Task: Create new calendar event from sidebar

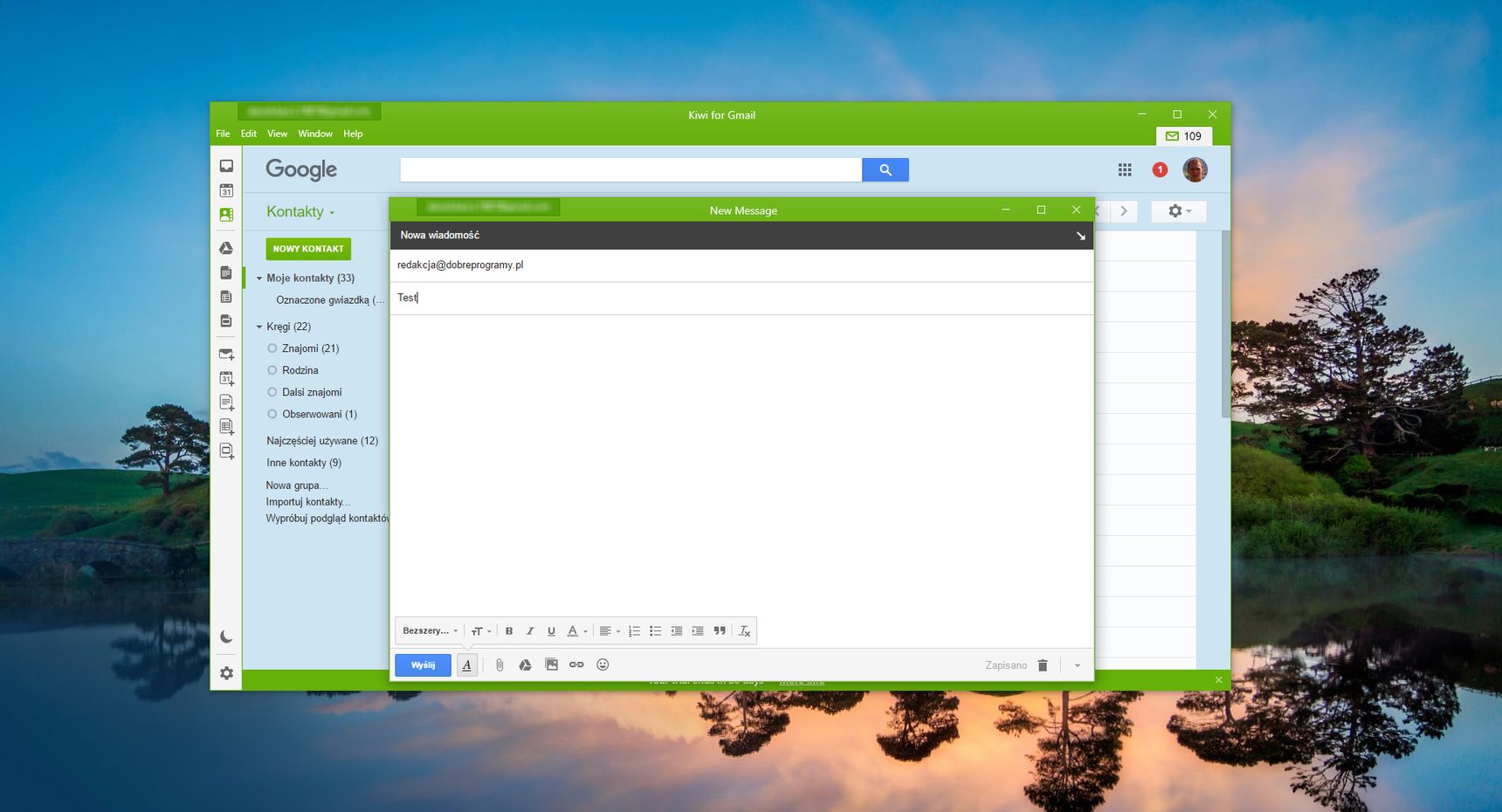Action: pos(226,378)
